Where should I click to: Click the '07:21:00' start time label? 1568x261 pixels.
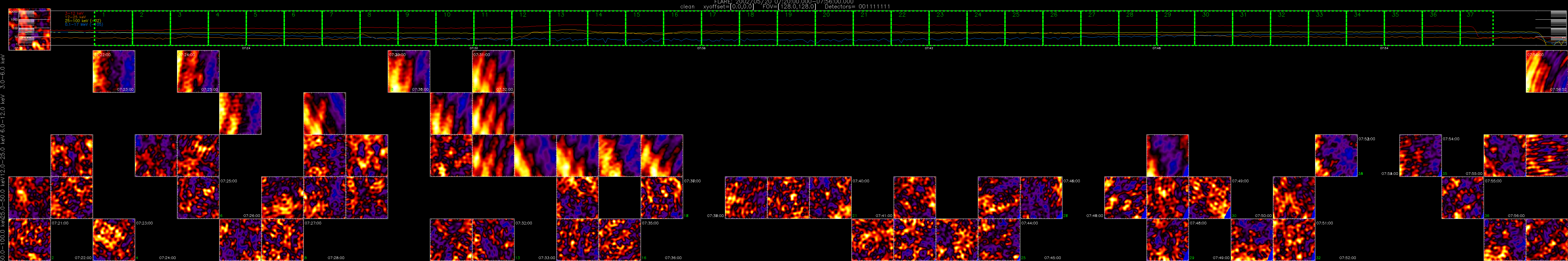click(60, 223)
